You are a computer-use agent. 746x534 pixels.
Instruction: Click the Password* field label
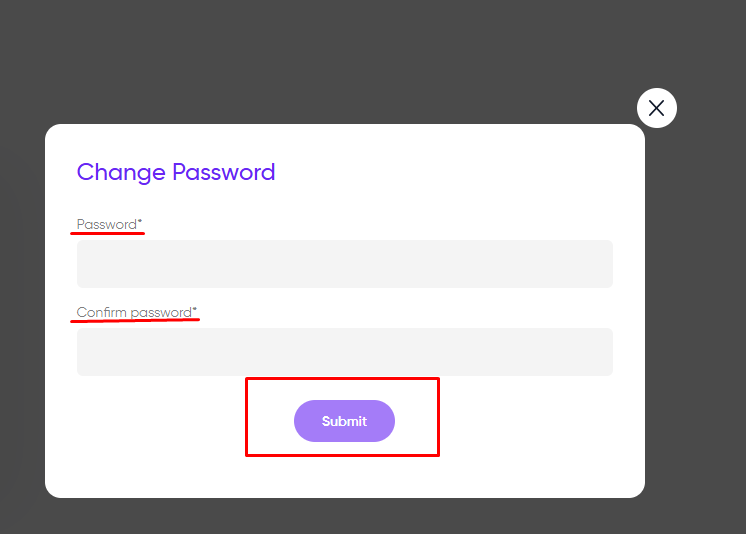pyautogui.click(x=109, y=224)
